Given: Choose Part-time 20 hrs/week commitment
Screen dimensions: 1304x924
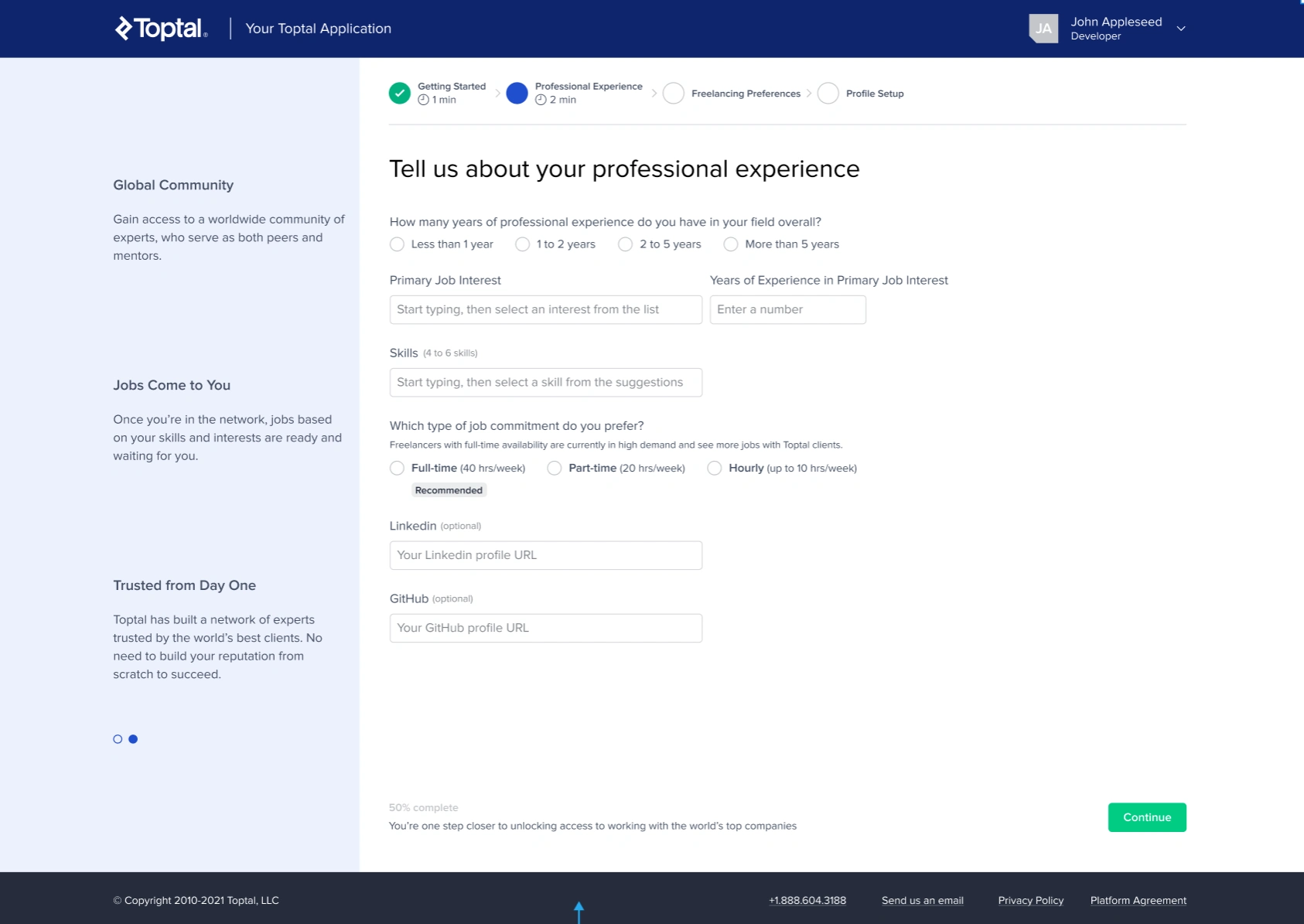Looking at the screenshot, I should coord(555,469).
